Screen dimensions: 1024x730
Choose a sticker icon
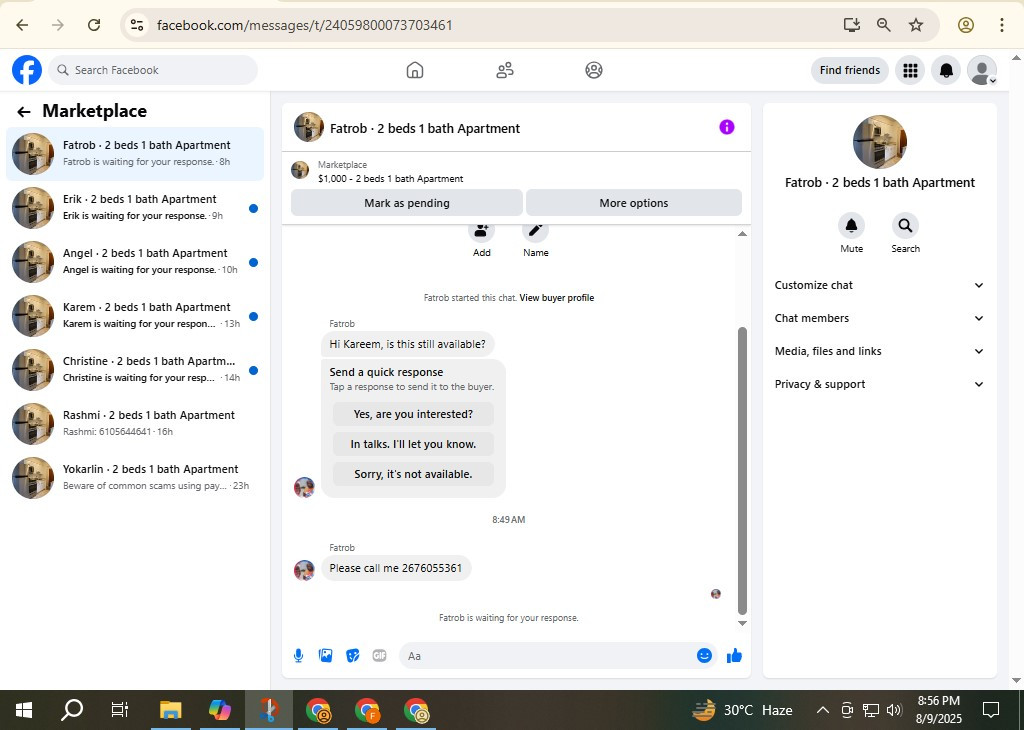(x=353, y=656)
